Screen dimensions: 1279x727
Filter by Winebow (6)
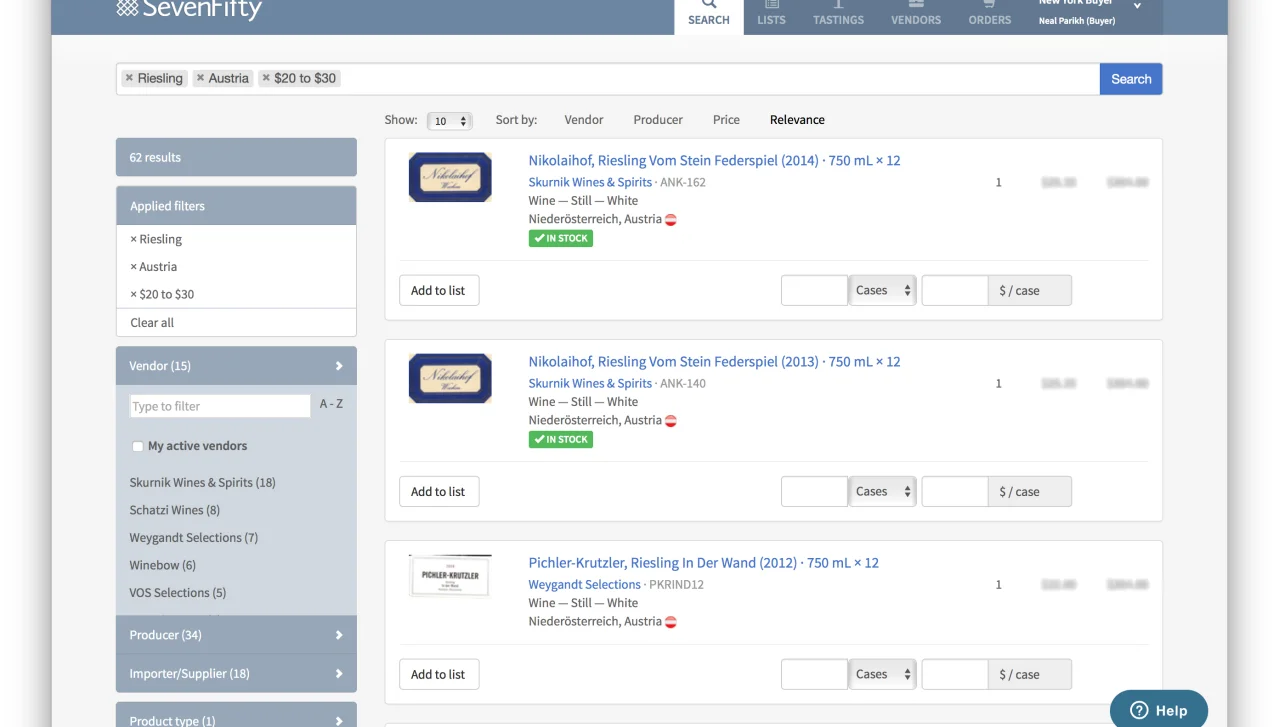click(x=162, y=565)
